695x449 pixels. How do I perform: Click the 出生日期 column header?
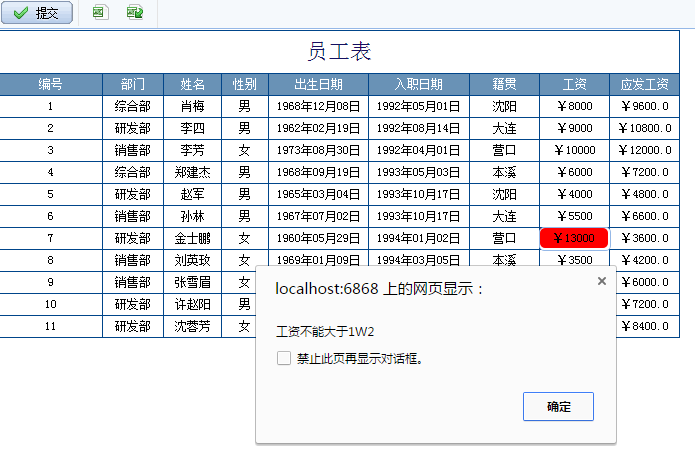point(318,84)
